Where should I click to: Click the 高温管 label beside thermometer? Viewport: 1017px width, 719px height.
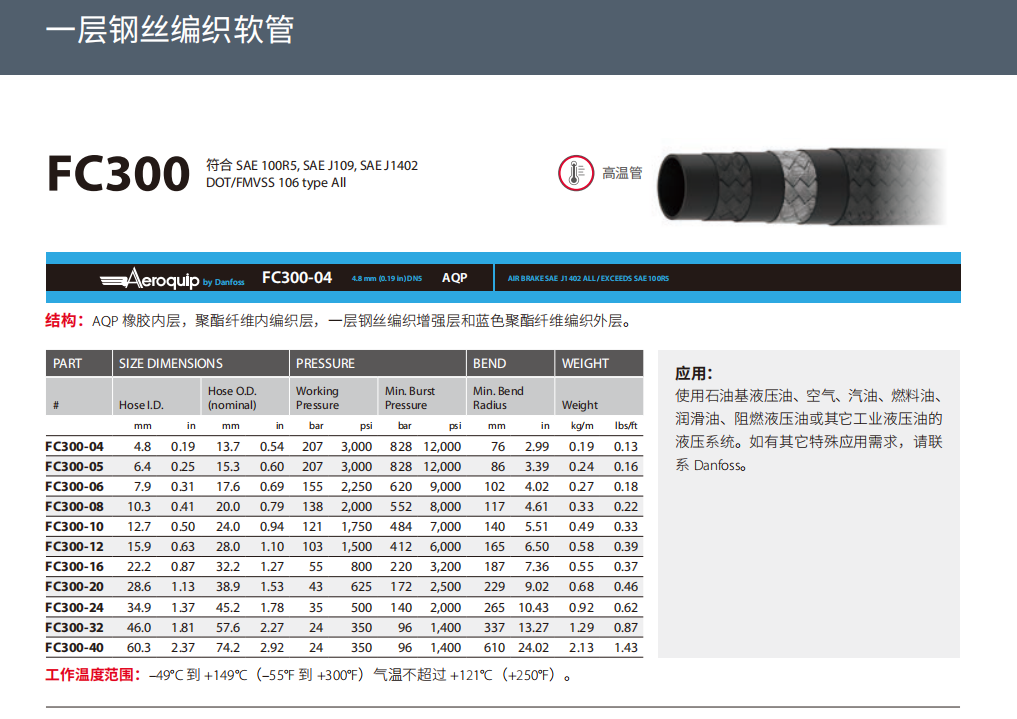point(622,173)
